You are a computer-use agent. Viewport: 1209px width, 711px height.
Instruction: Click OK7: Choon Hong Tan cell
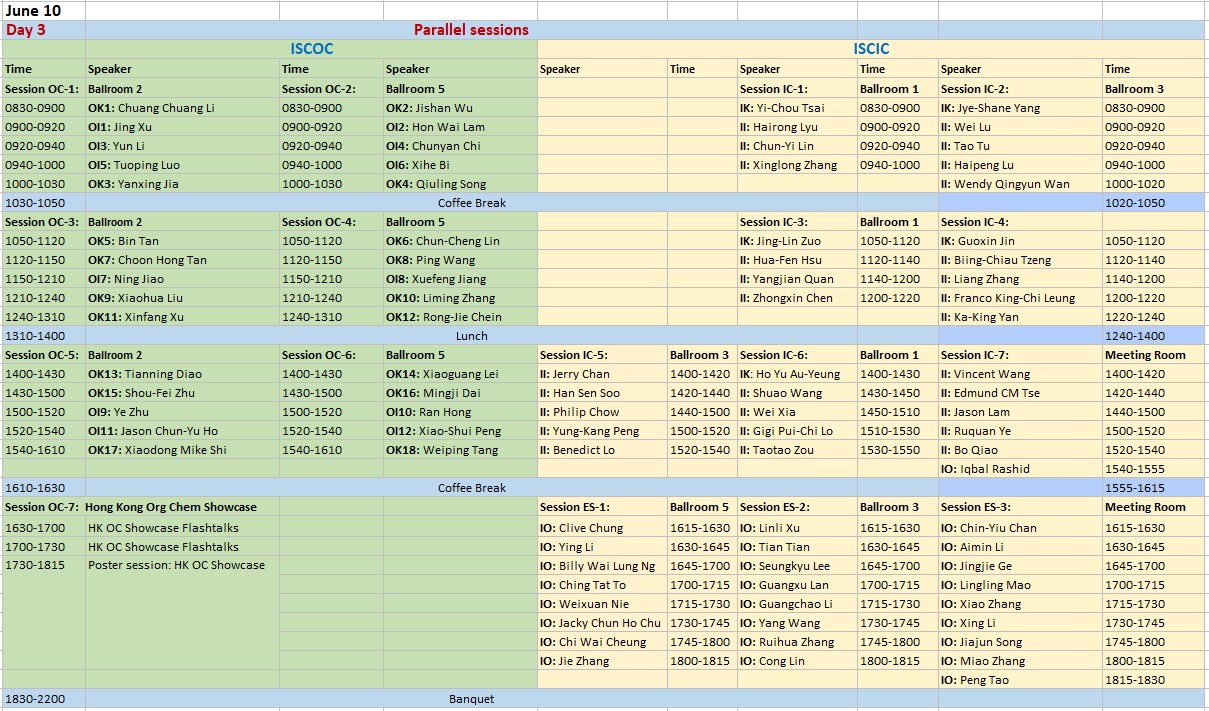182,260
